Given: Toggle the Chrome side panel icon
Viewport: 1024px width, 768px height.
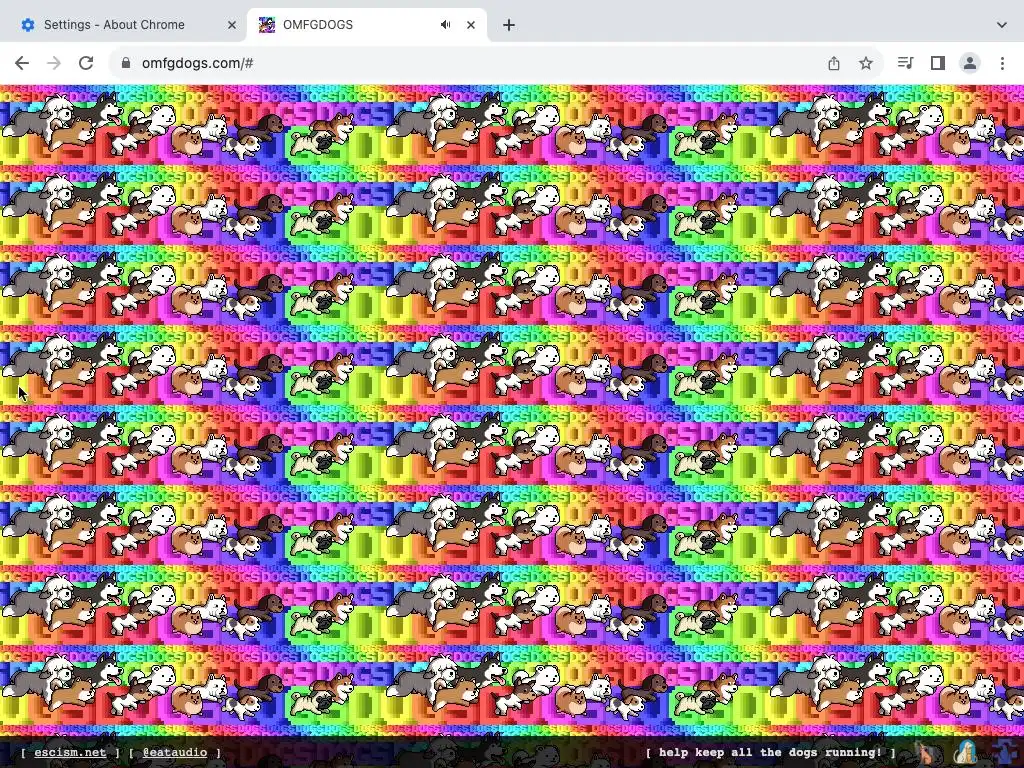Looking at the screenshot, I should click(x=938, y=63).
